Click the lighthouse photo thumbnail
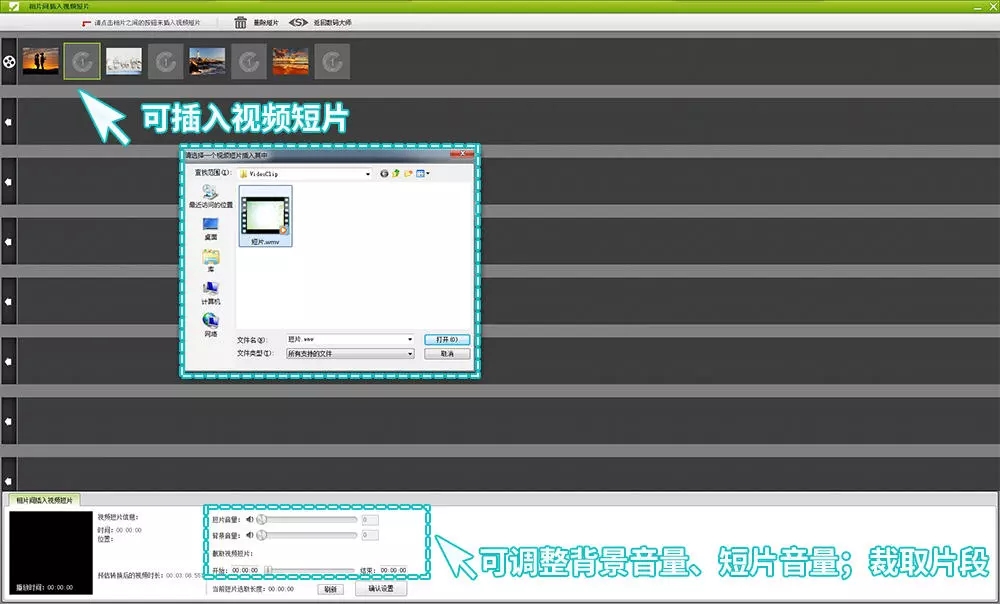This screenshot has width=1000, height=604. tap(207, 61)
